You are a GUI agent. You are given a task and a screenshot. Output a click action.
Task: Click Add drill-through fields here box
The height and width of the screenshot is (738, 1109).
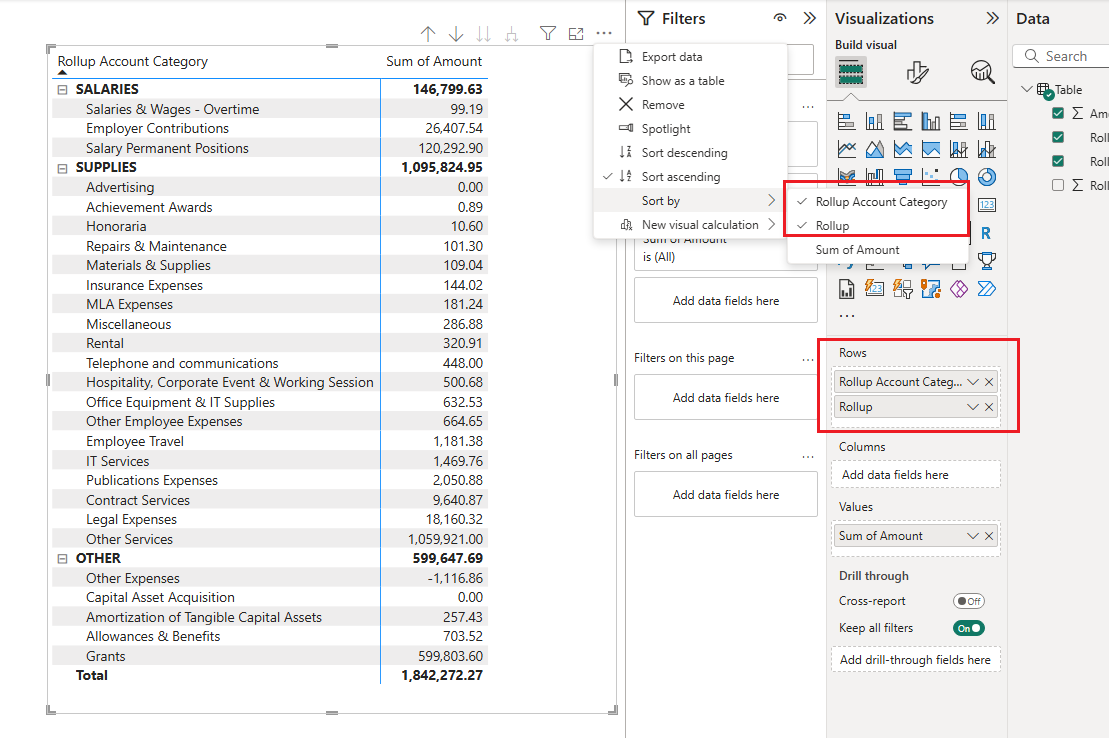916,659
